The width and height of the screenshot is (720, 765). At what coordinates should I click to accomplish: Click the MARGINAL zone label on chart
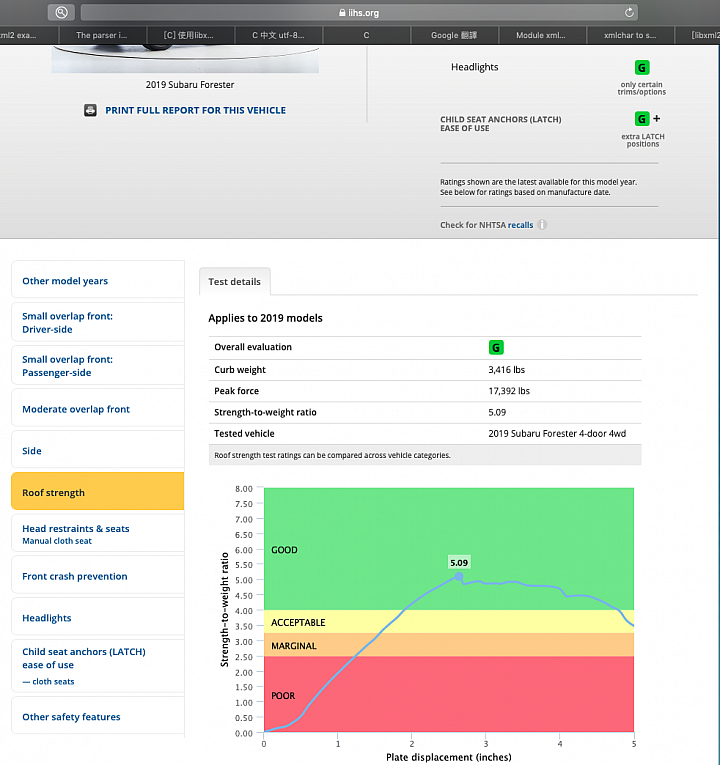click(294, 646)
